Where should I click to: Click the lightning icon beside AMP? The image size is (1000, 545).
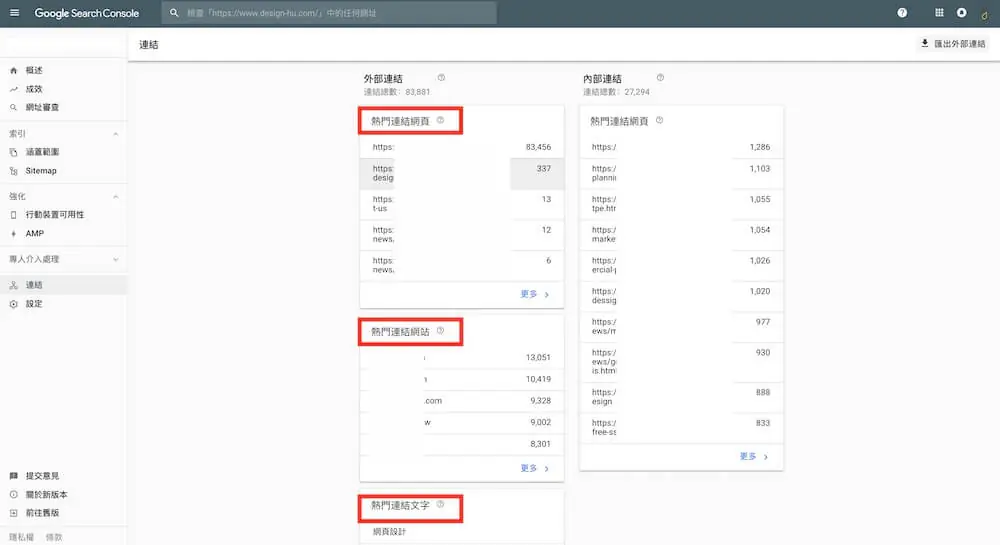point(13,234)
